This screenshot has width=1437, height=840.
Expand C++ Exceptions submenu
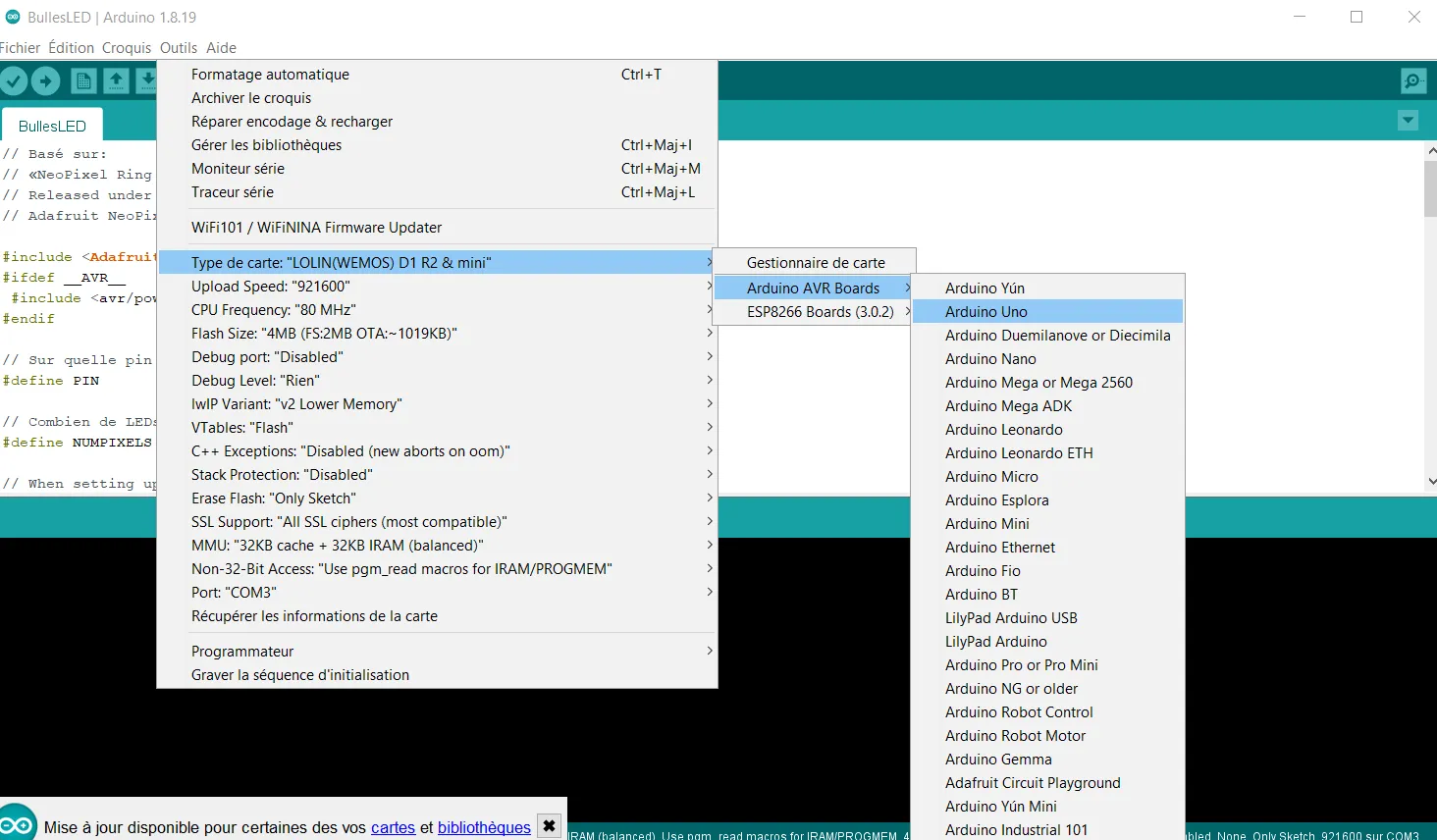pyautogui.click(x=437, y=451)
